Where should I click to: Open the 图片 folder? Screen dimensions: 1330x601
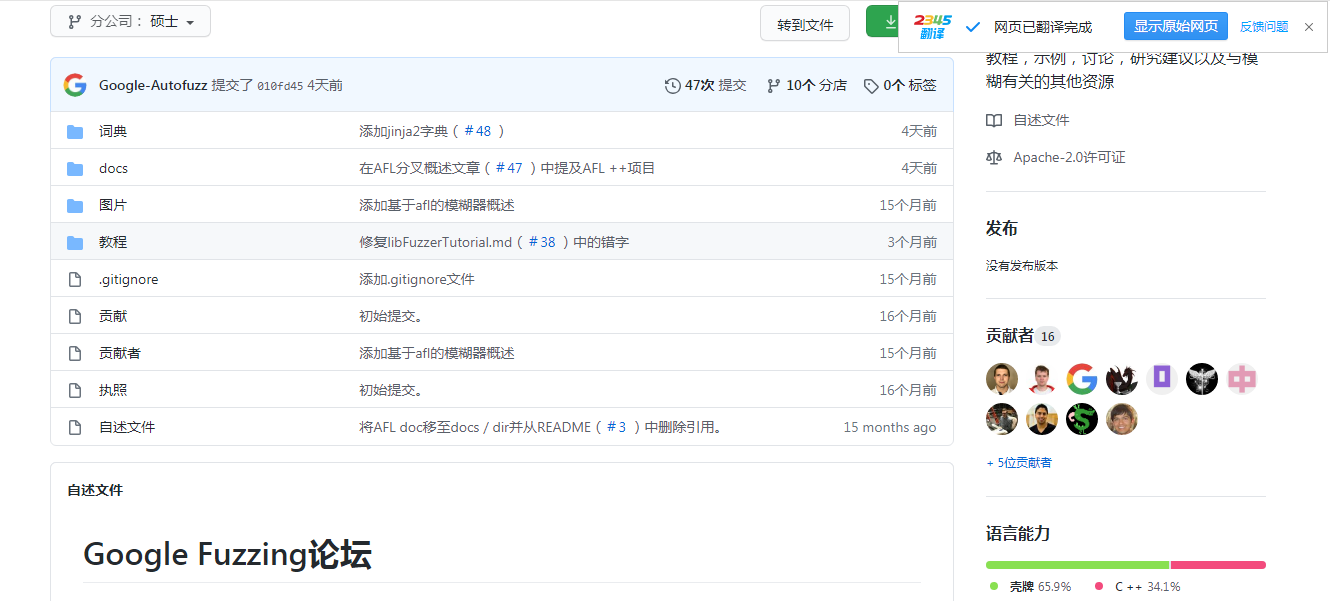click(x=113, y=205)
